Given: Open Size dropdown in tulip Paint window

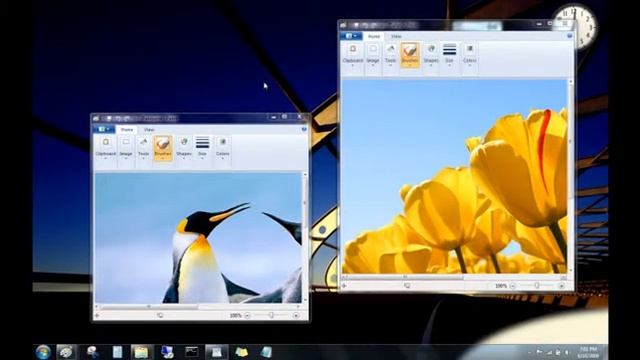Looking at the screenshot, I should coord(449,55).
